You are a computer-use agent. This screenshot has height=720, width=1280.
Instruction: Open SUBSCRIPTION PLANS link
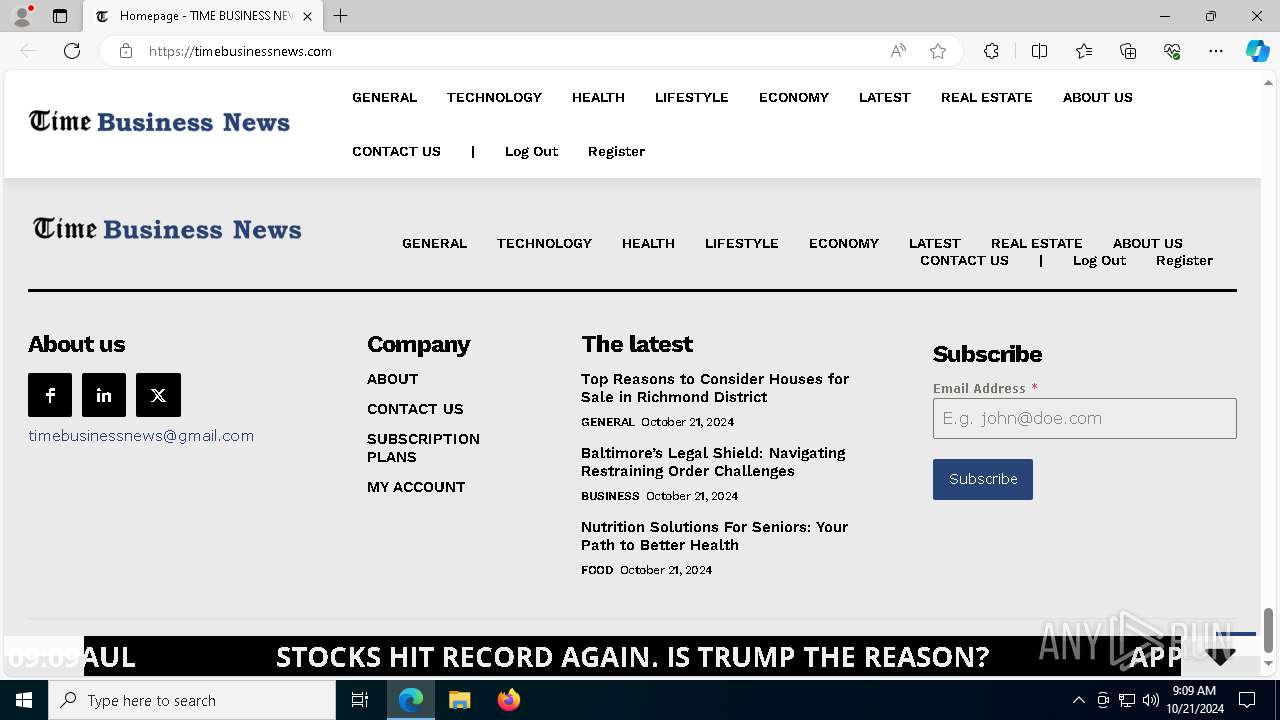click(x=423, y=448)
